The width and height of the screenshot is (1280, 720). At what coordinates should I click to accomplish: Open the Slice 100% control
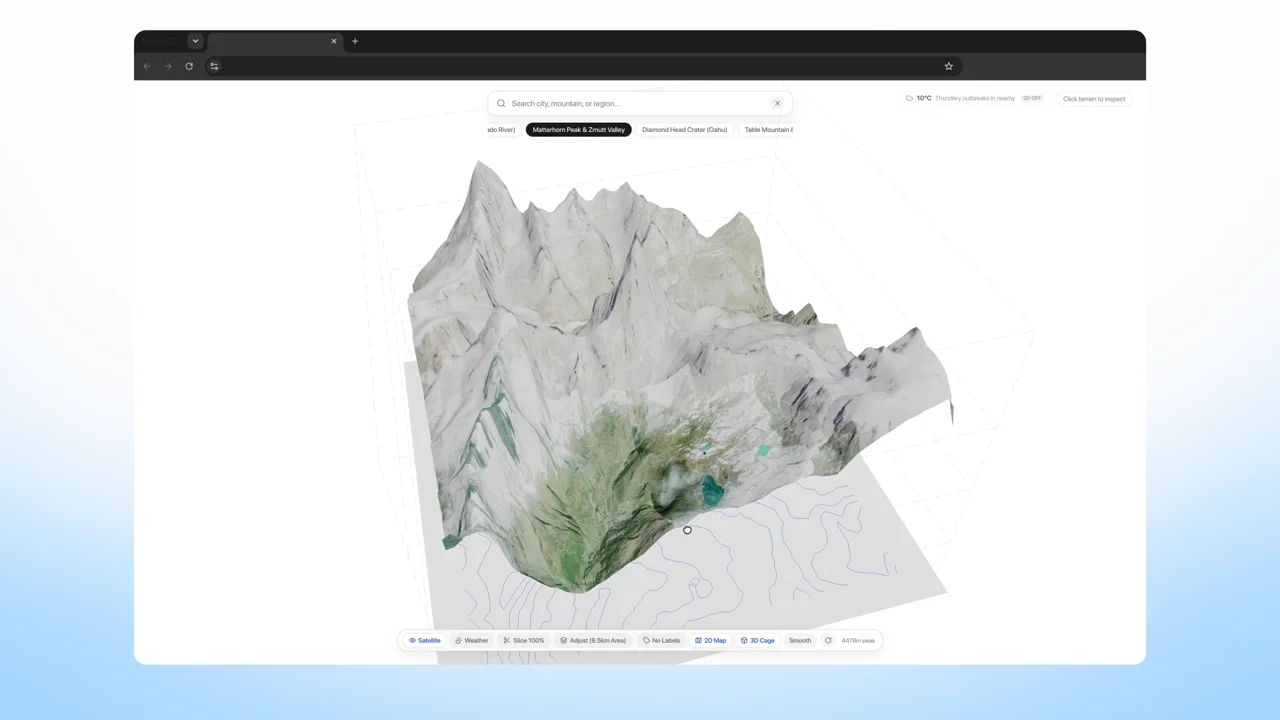pyautogui.click(x=524, y=641)
